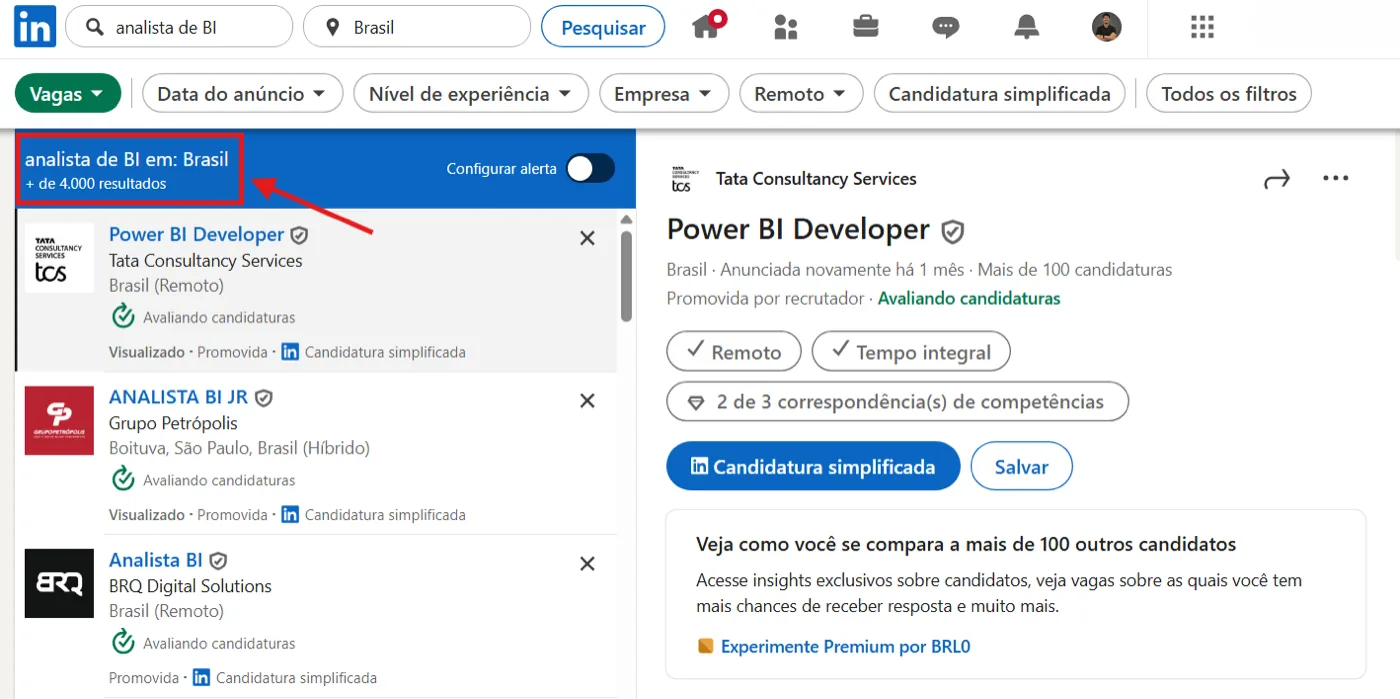
Task: Click the location pin icon in search
Action: pos(334,27)
